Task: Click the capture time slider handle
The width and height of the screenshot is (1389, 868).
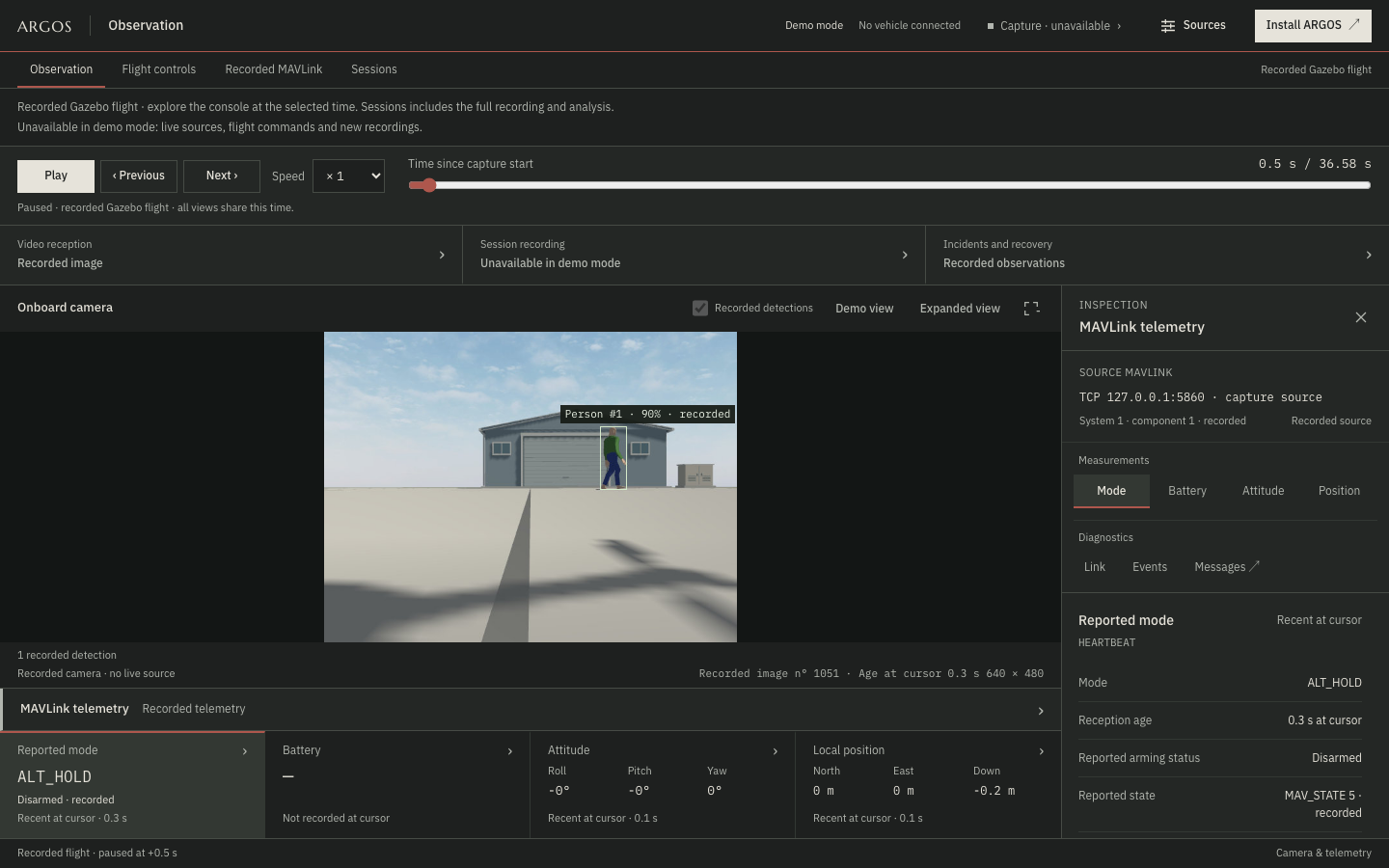Action: pyautogui.click(x=429, y=185)
